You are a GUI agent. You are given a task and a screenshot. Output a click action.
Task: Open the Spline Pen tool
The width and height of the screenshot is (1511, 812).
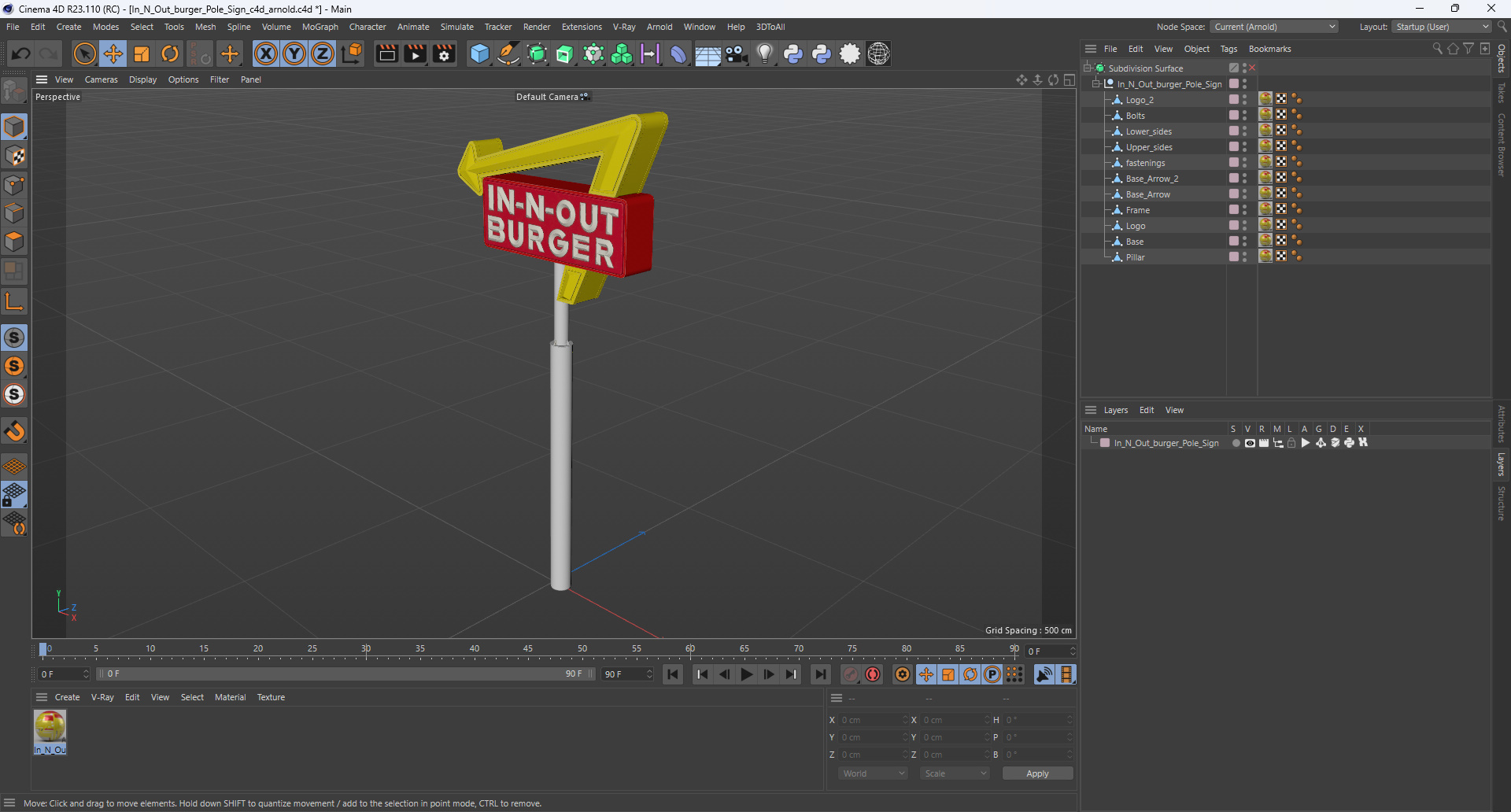pos(508,54)
